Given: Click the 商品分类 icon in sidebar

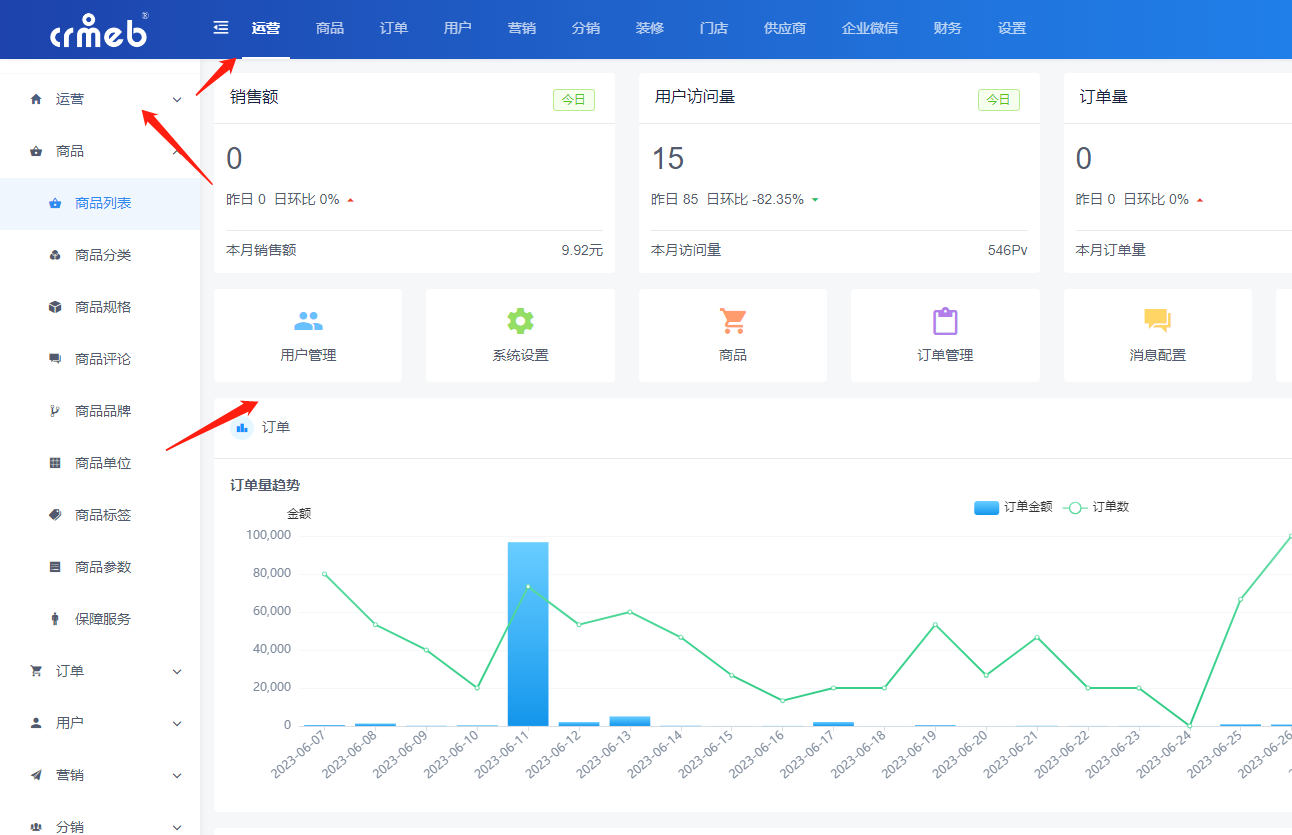Looking at the screenshot, I should (55, 255).
